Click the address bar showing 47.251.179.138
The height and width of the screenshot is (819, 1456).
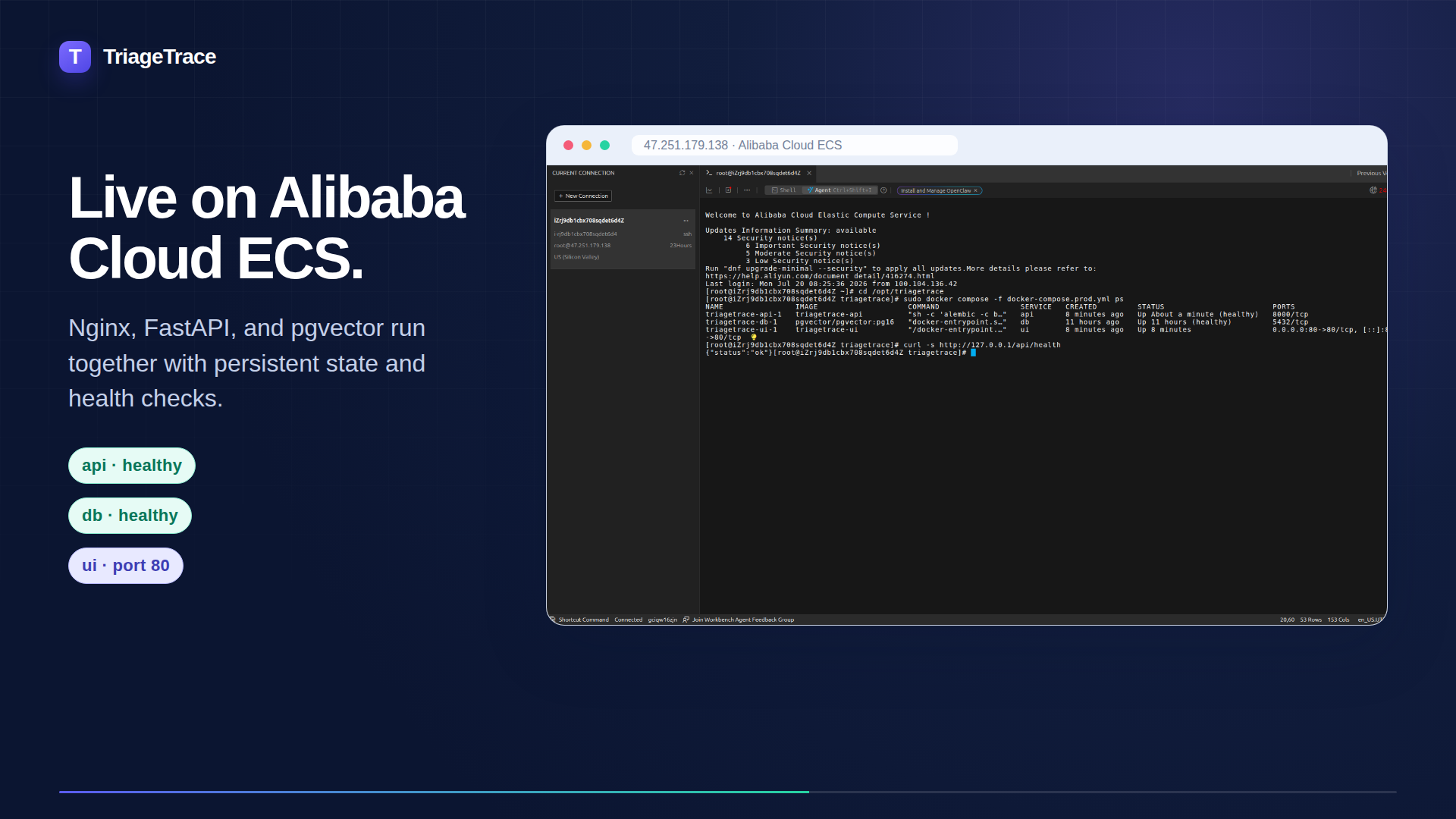795,145
